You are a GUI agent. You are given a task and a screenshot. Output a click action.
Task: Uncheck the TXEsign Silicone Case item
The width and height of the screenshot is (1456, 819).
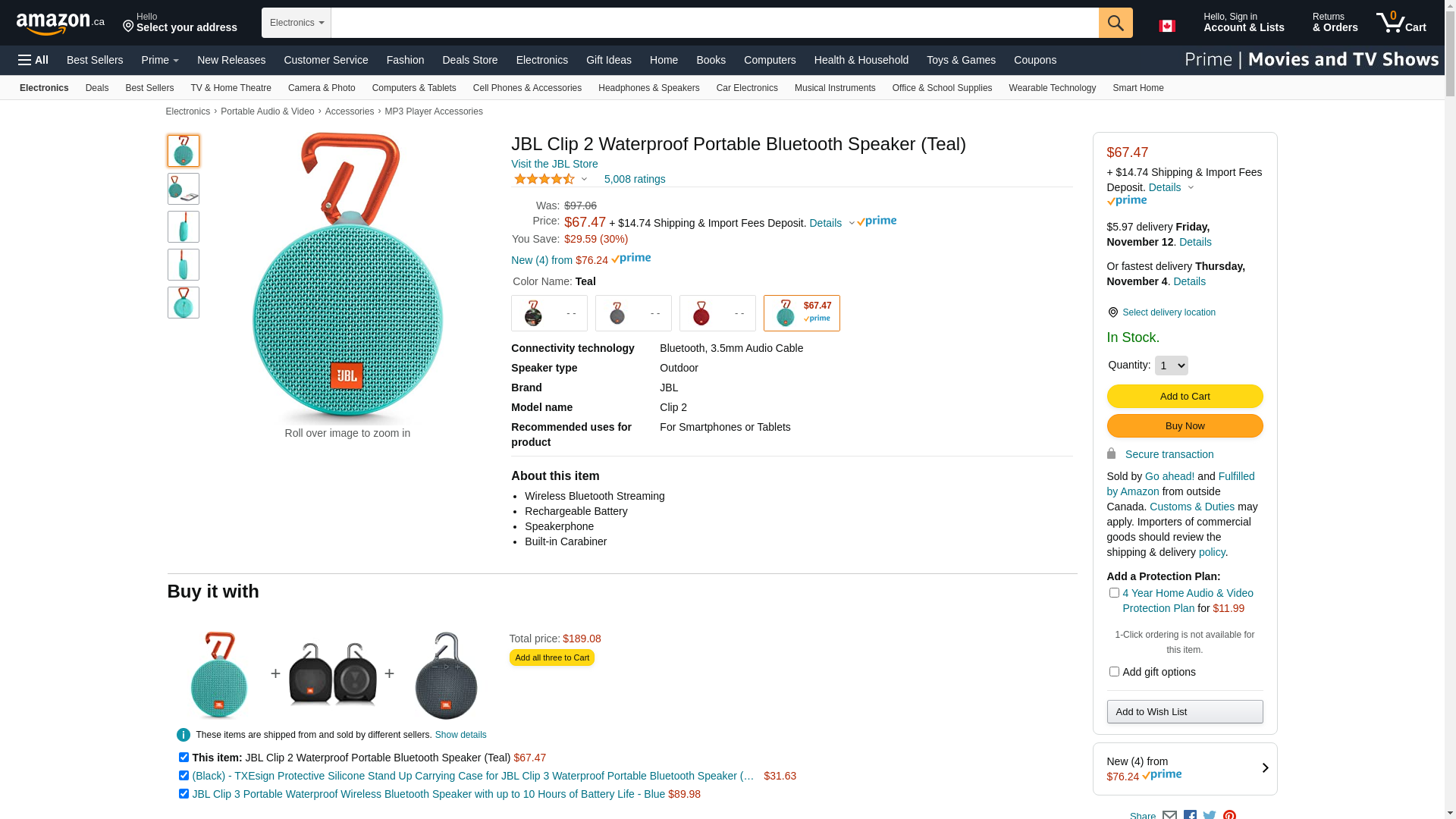184,776
